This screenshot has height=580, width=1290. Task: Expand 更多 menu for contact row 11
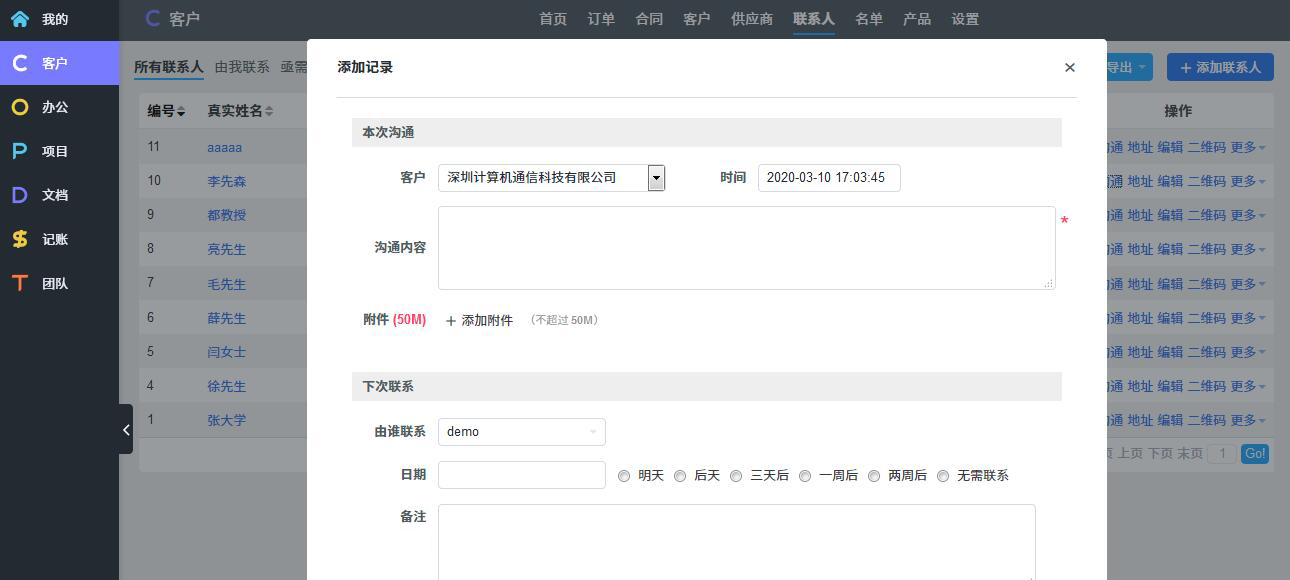pos(1248,147)
